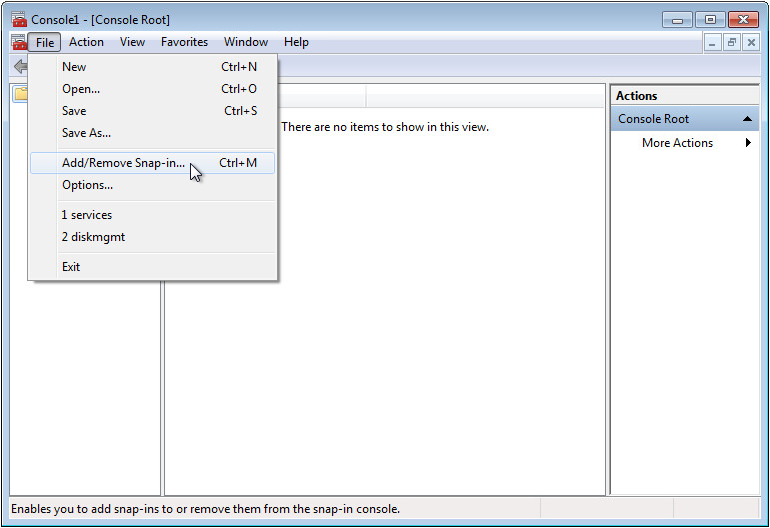Open the Help menu
Viewport: 770px width, 528px height.
point(296,42)
